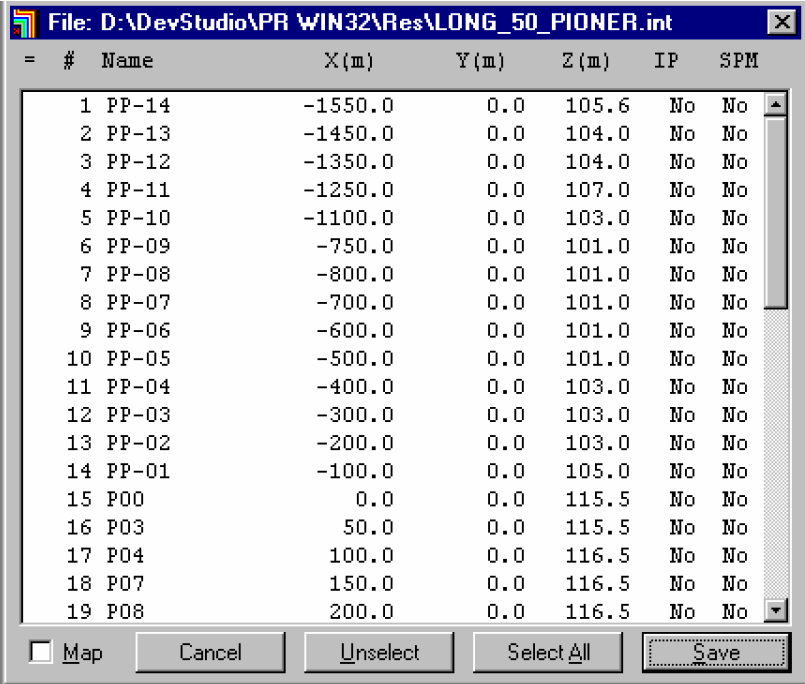Click the vertical scrollbar thumb
Screen dimensions: 805x684
tap(775, 213)
